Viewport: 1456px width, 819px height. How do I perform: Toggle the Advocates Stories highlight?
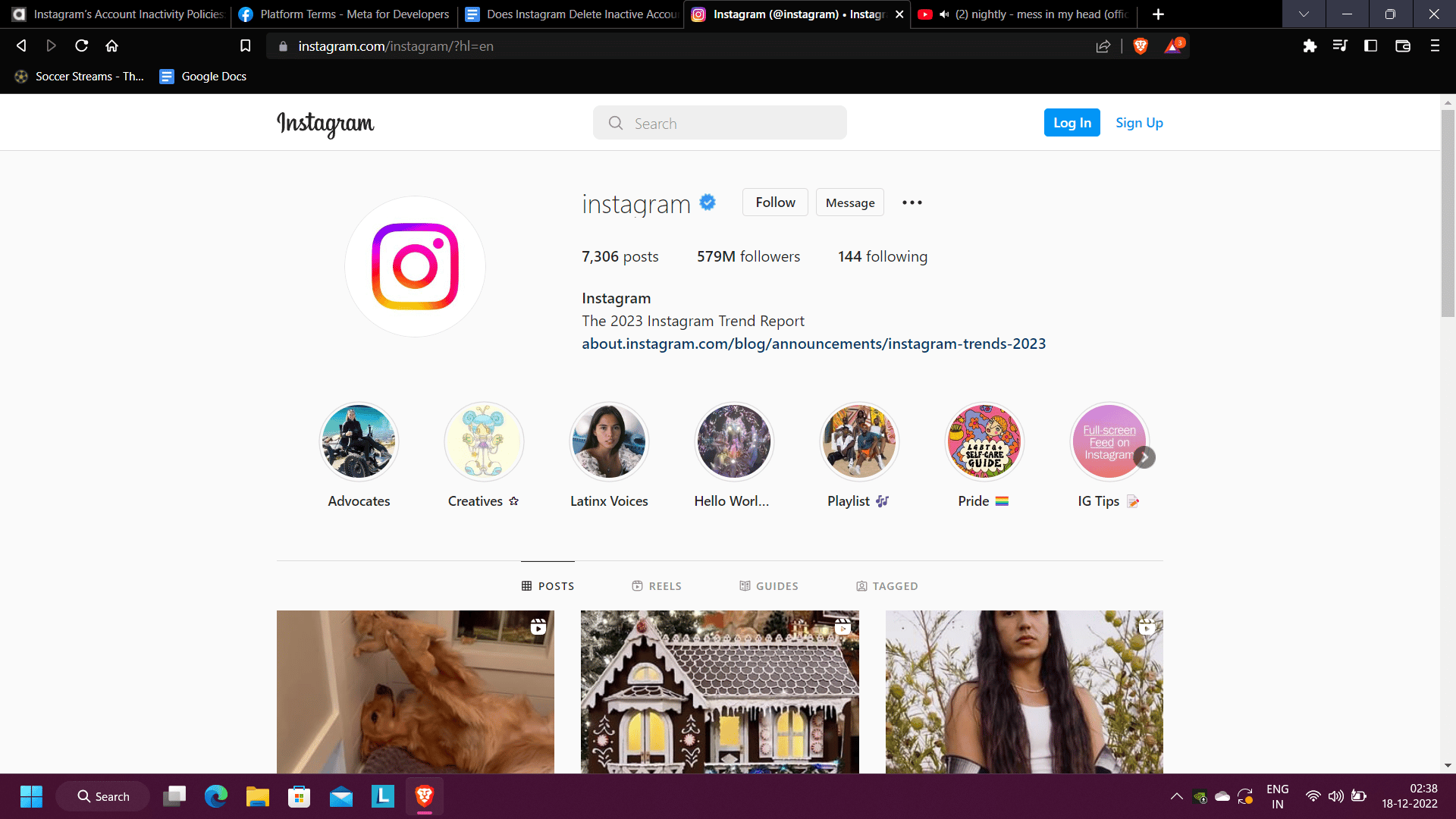[x=358, y=441]
